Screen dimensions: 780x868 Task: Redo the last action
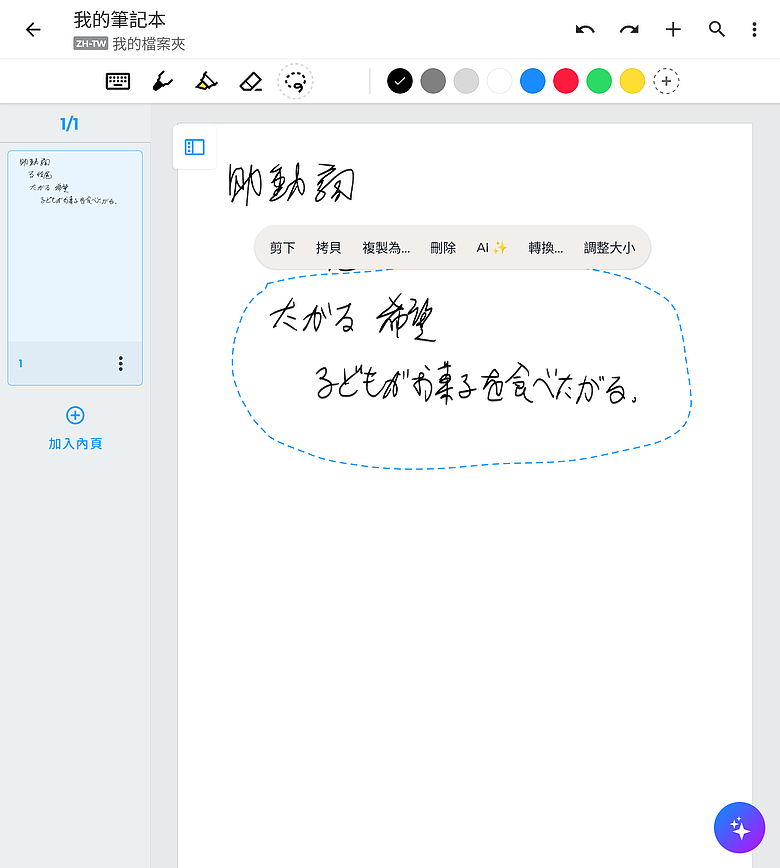point(629,29)
